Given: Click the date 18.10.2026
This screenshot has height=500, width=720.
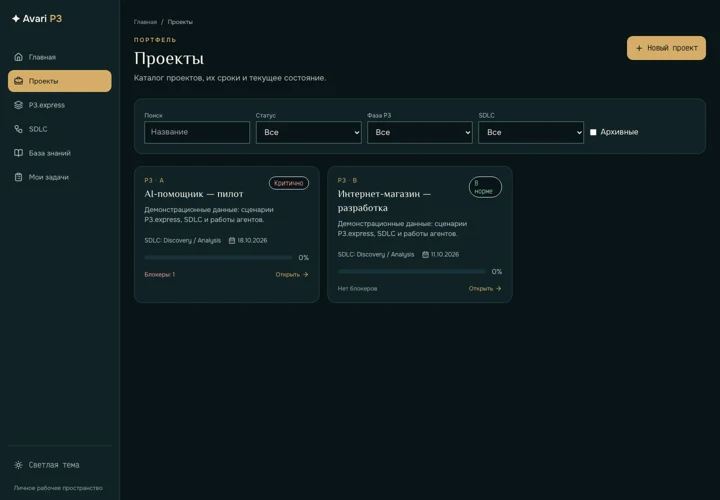Looking at the screenshot, I should pos(252,241).
